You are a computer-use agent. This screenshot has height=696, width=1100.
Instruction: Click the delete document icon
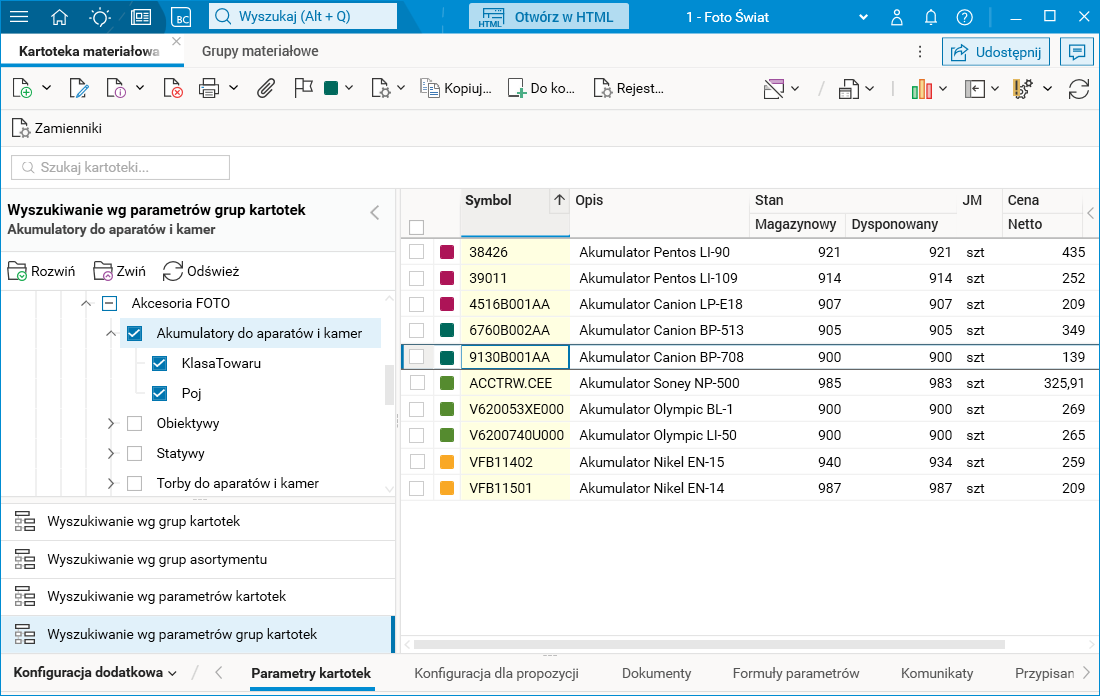tap(172, 88)
